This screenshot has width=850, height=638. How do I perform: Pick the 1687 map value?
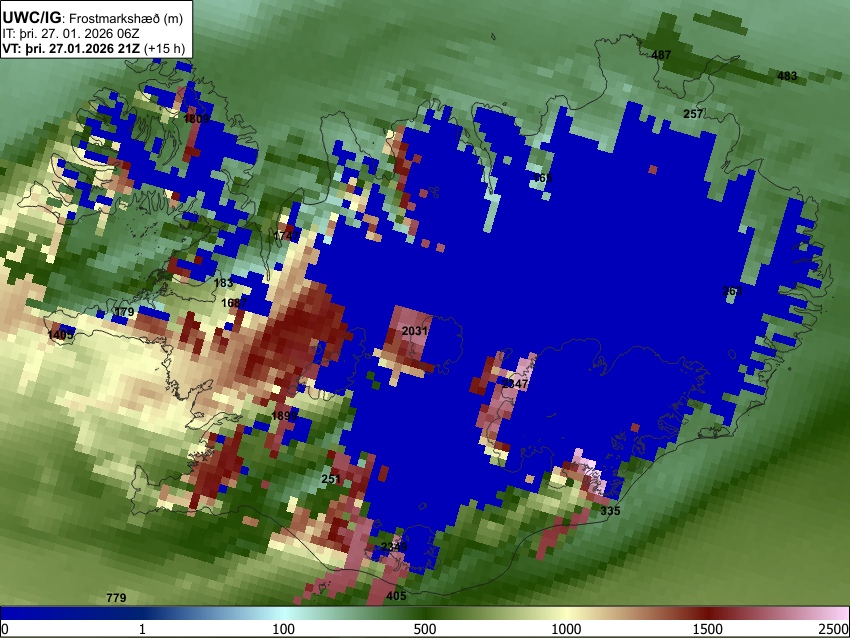click(x=234, y=302)
